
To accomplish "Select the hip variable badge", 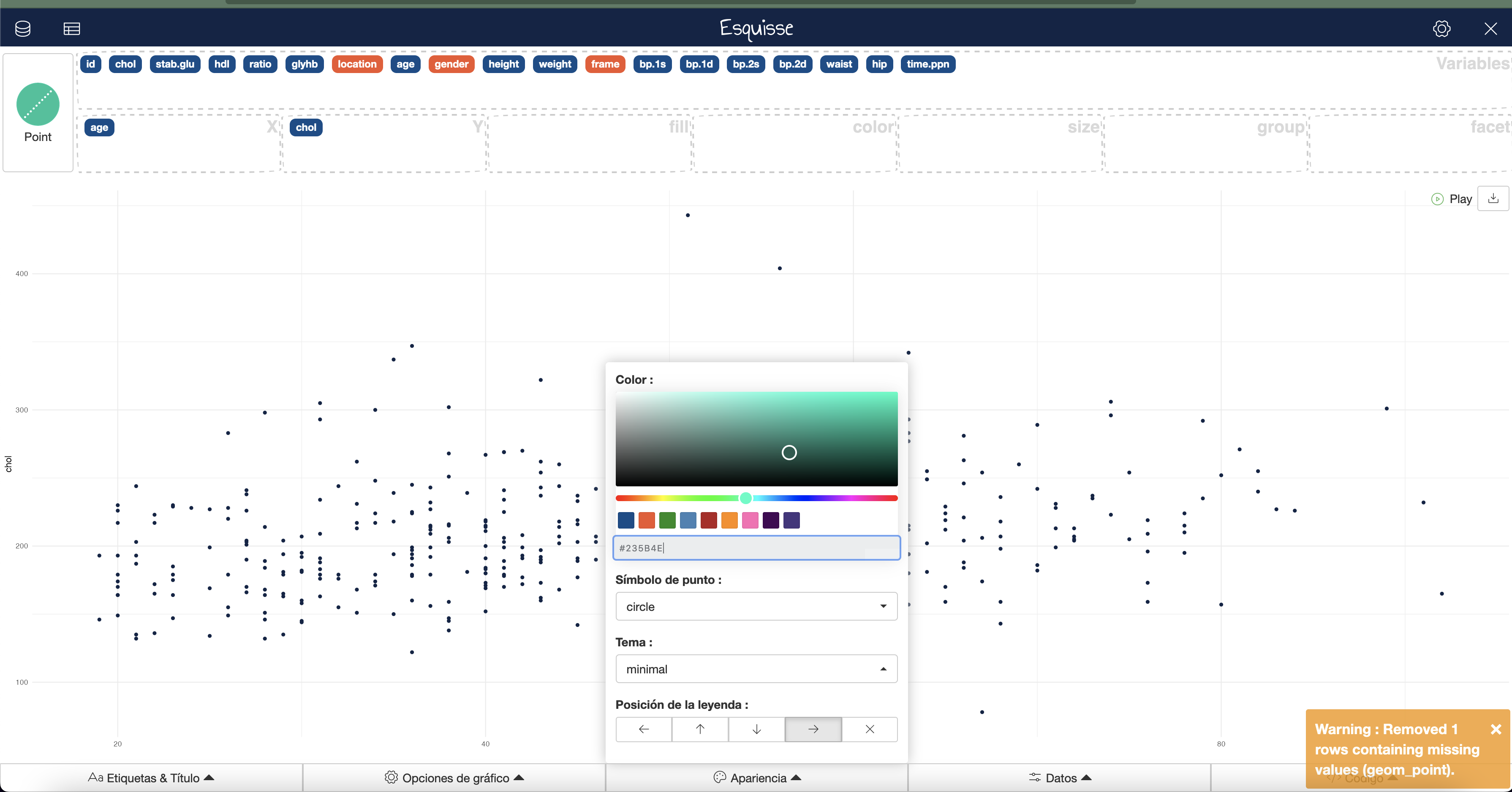I will click(879, 64).
